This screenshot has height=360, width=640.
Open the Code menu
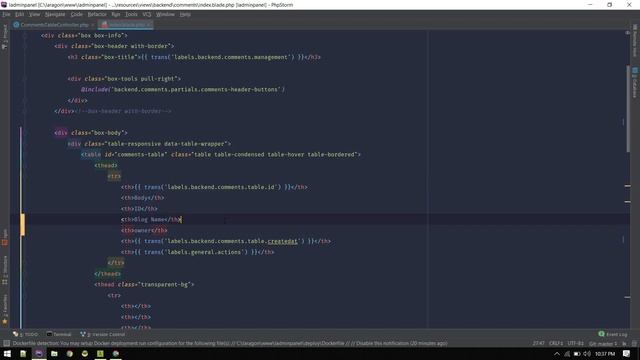pyautogui.click(x=77, y=14)
